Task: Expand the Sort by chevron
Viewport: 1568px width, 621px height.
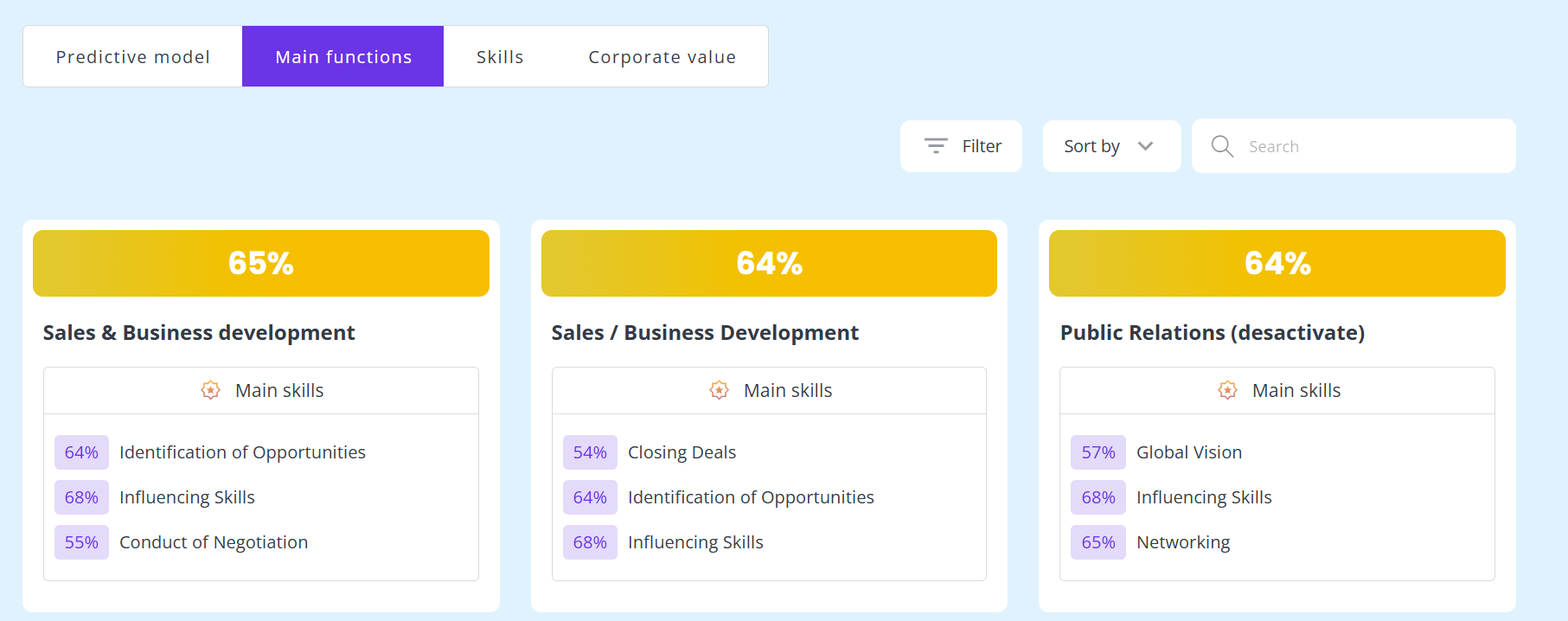Action: 1146,146
